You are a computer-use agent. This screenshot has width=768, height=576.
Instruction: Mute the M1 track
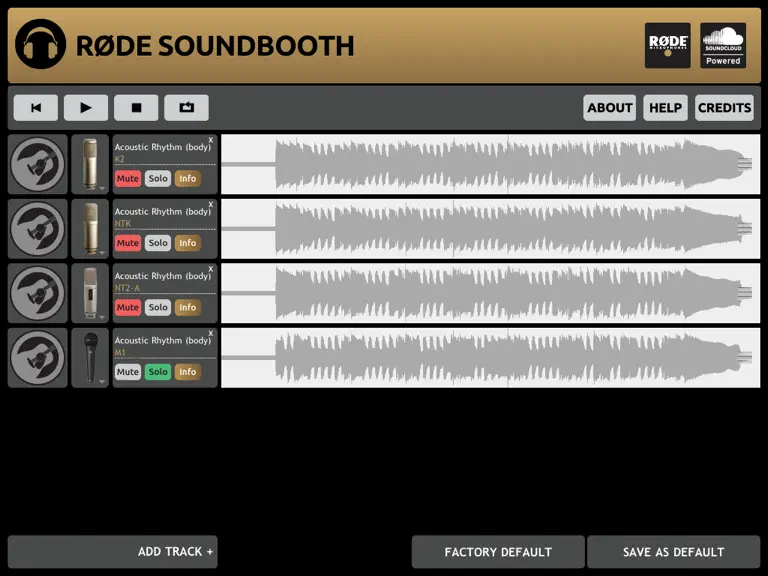tap(128, 372)
